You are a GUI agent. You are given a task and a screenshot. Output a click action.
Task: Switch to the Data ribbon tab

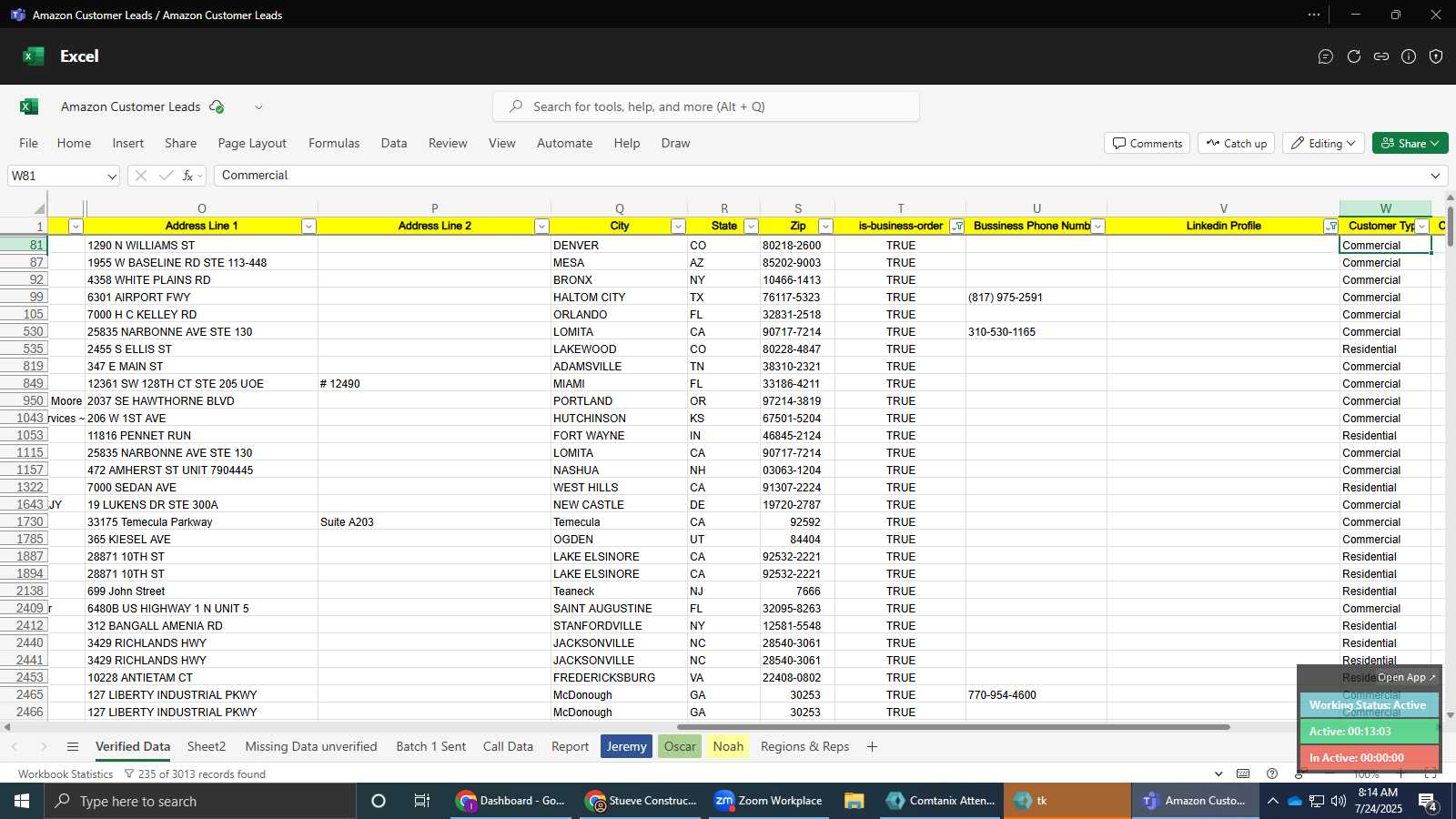[394, 143]
